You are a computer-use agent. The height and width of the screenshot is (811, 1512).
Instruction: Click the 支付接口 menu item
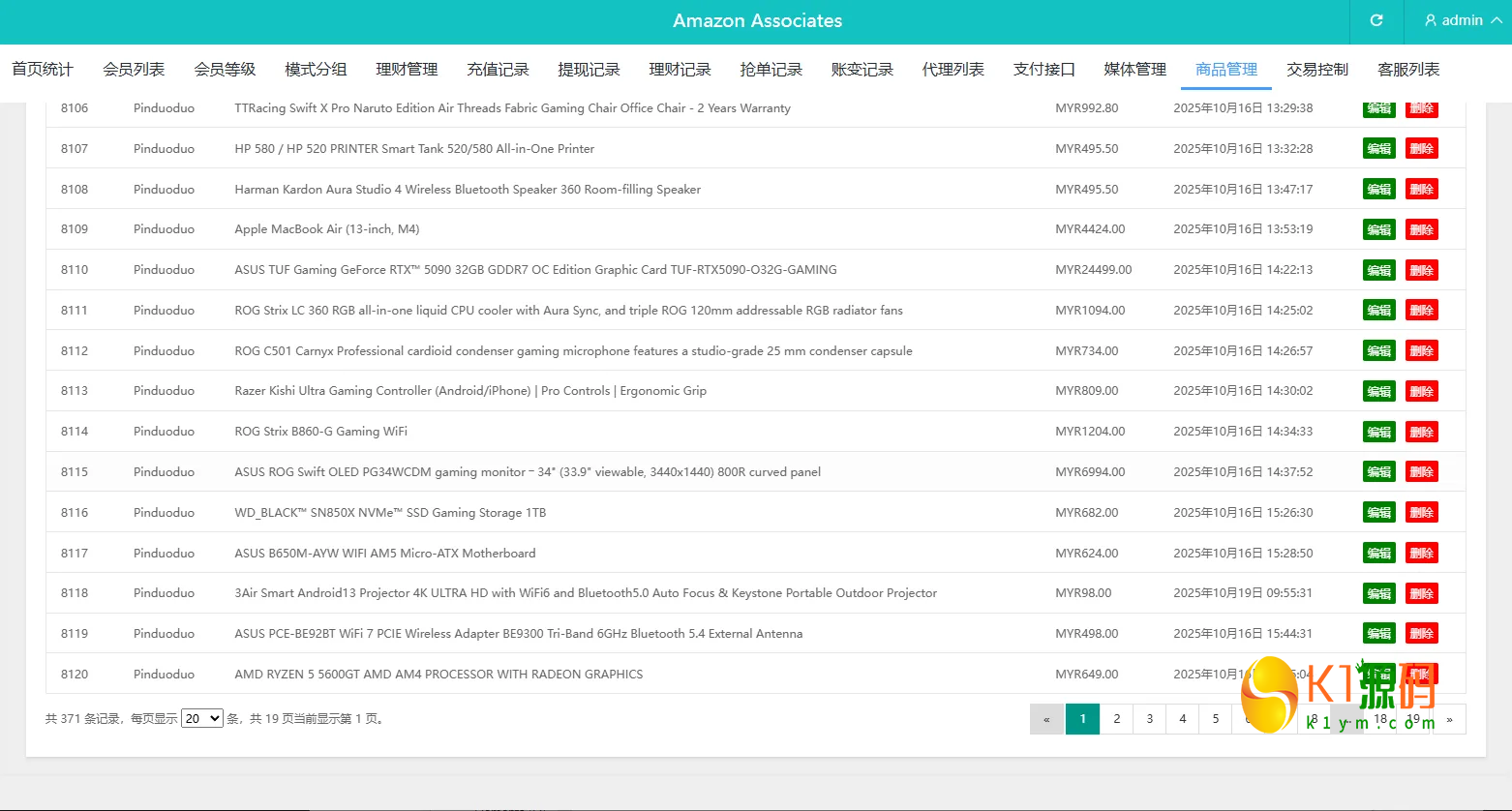click(x=1043, y=69)
